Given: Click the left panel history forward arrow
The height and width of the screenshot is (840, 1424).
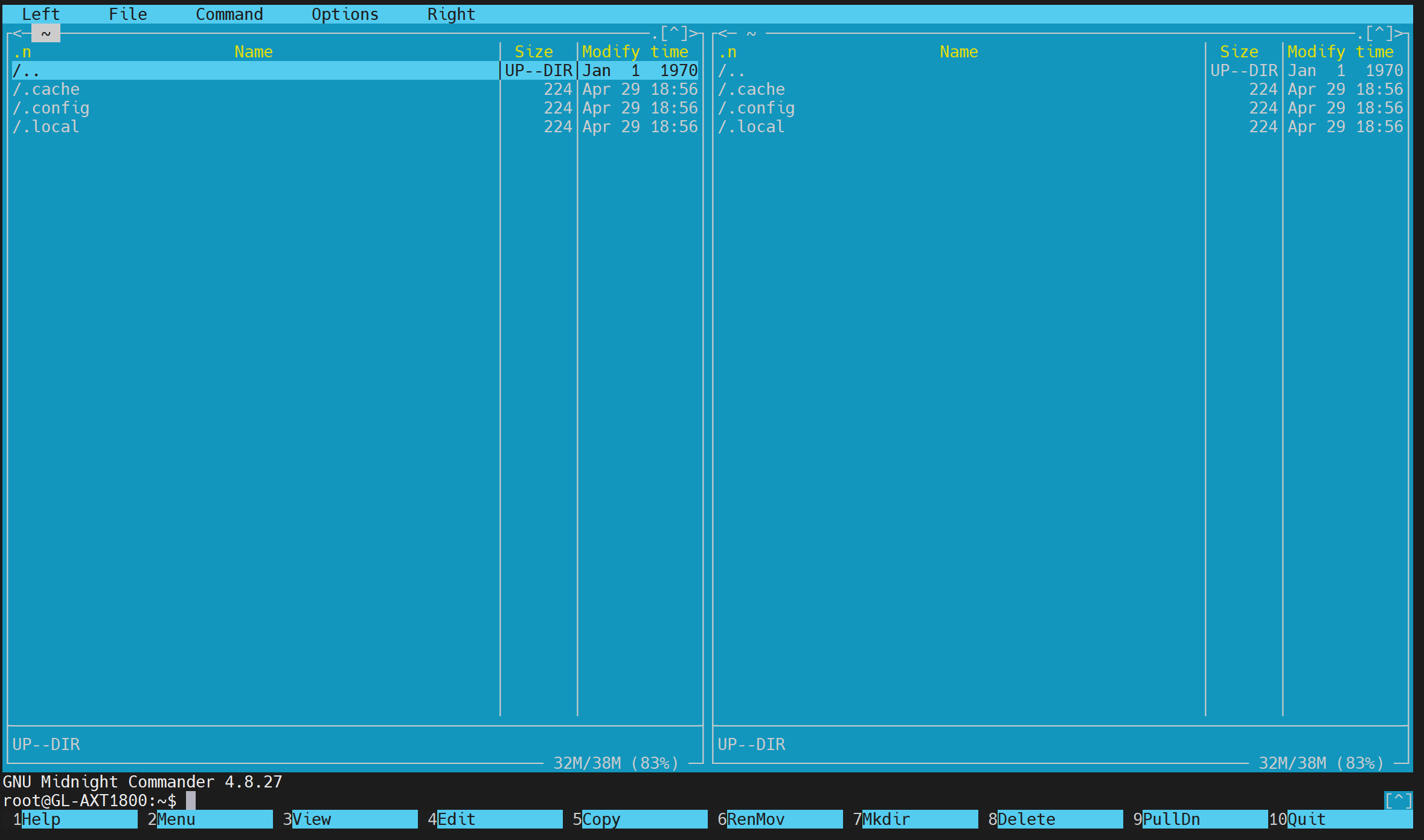Looking at the screenshot, I should 693,33.
